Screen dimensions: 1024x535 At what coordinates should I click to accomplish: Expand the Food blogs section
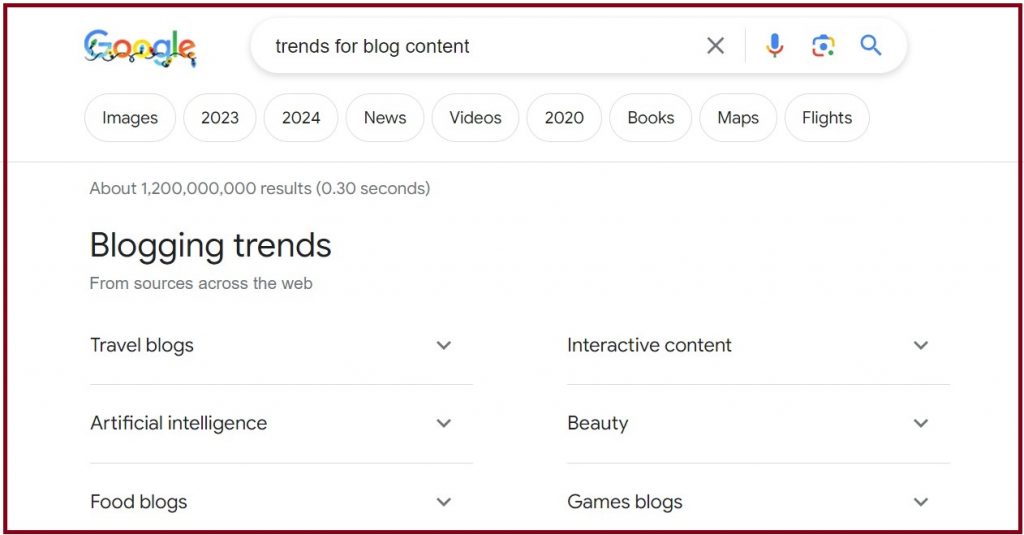tap(444, 502)
